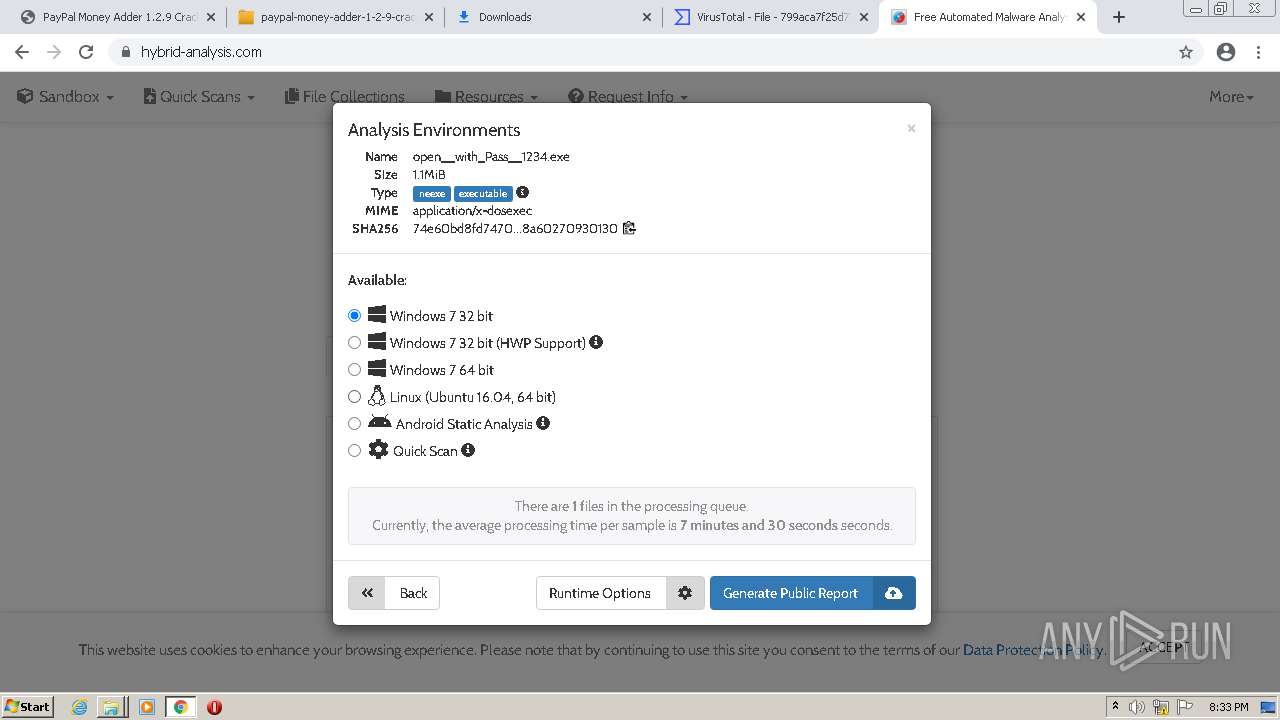Open Chrome's three-dot menu

pos(1258,52)
